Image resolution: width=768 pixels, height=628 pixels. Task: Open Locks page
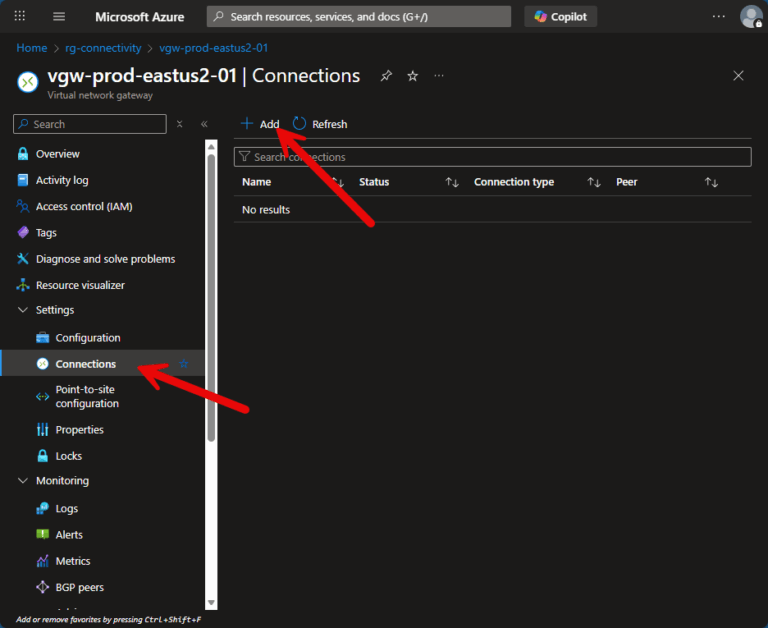pos(68,456)
